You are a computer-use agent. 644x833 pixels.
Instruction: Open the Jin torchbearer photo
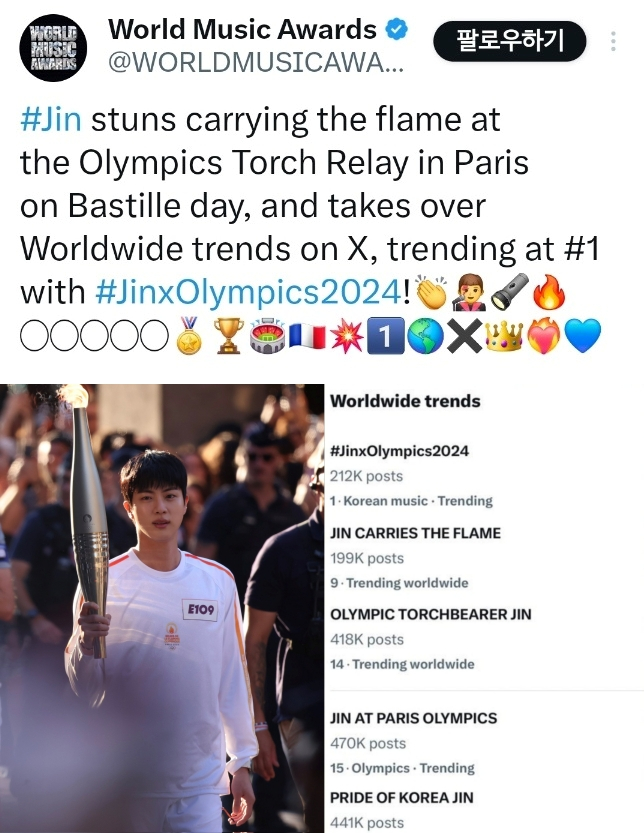162,608
